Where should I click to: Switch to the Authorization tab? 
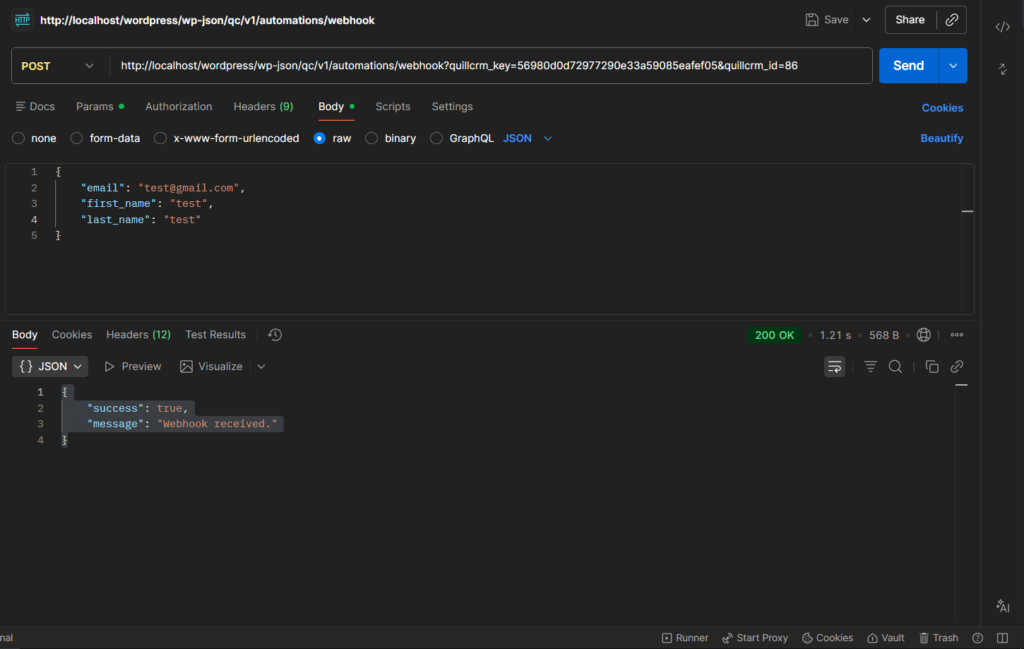[x=178, y=107]
